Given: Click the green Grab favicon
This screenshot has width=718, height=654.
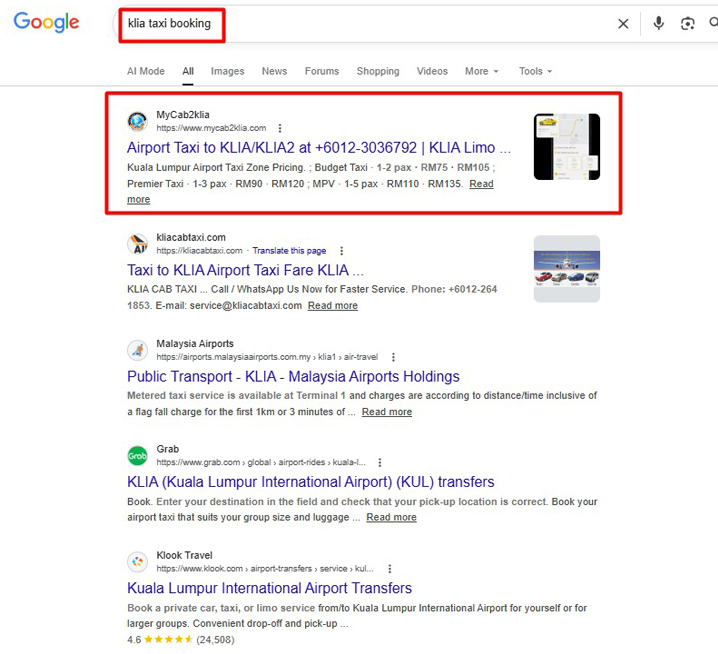Looking at the screenshot, I should 137,456.
